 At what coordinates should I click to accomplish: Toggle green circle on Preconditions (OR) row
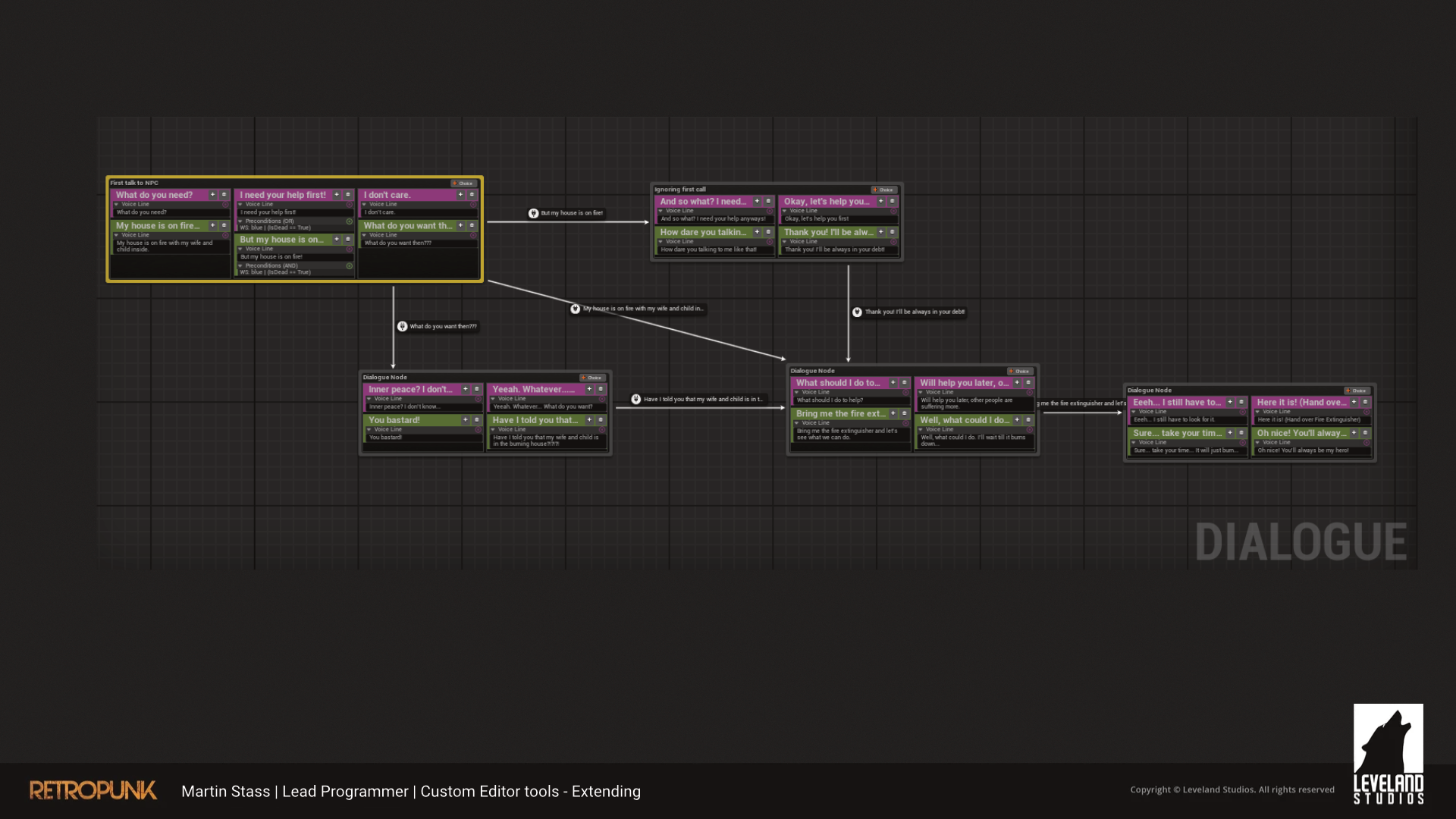click(x=350, y=221)
